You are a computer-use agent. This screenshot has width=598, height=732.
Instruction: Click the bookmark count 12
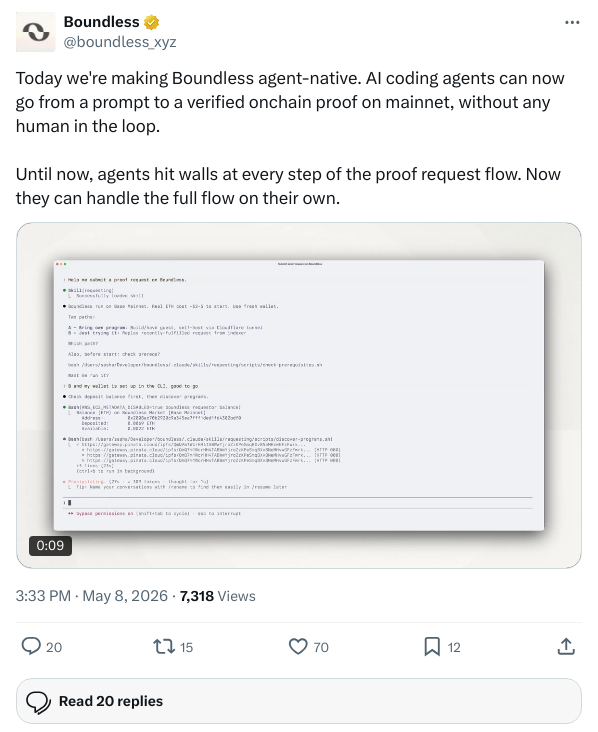coord(454,647)
